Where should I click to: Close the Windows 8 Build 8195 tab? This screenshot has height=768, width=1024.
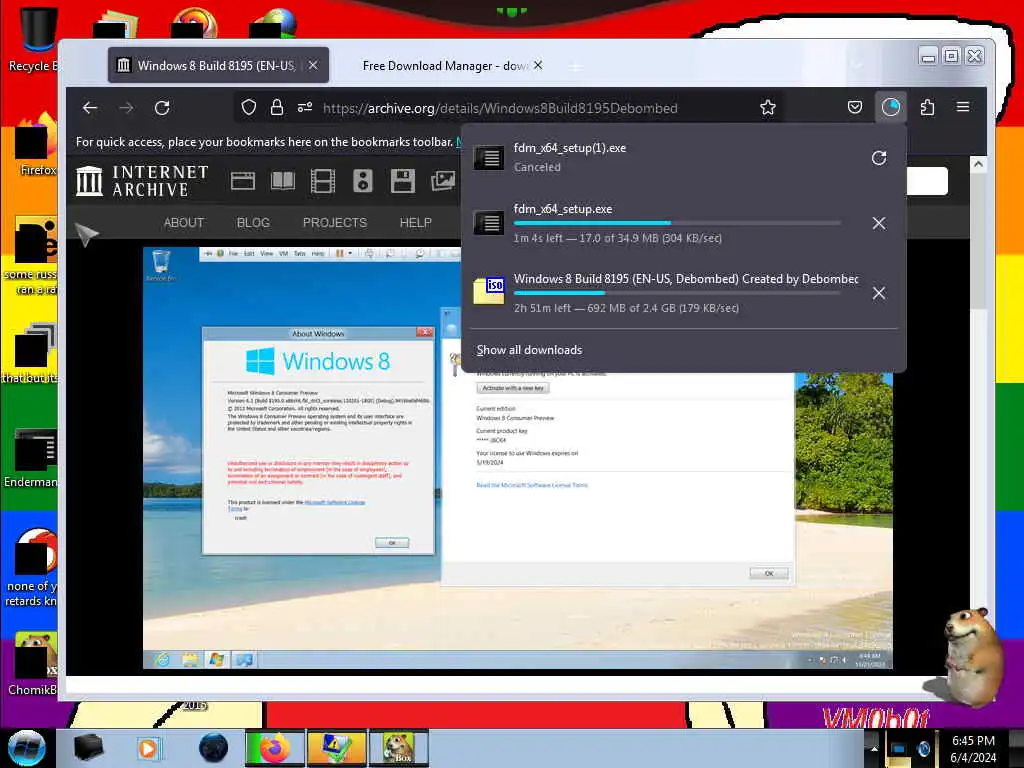coord(313,65)
